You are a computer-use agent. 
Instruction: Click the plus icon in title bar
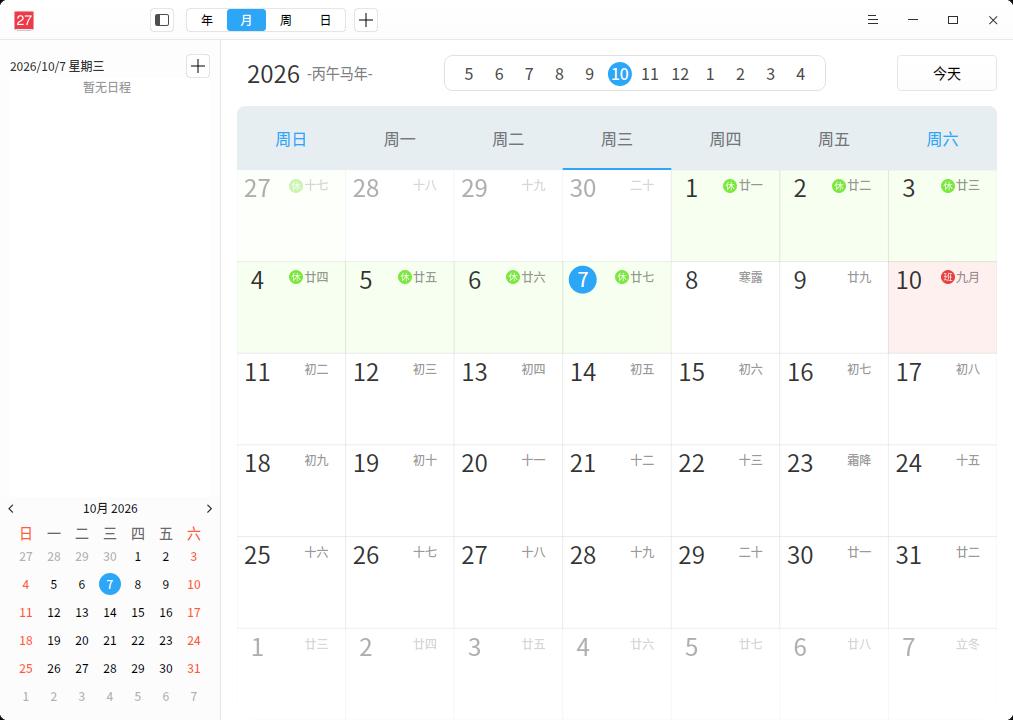[366, 20]
